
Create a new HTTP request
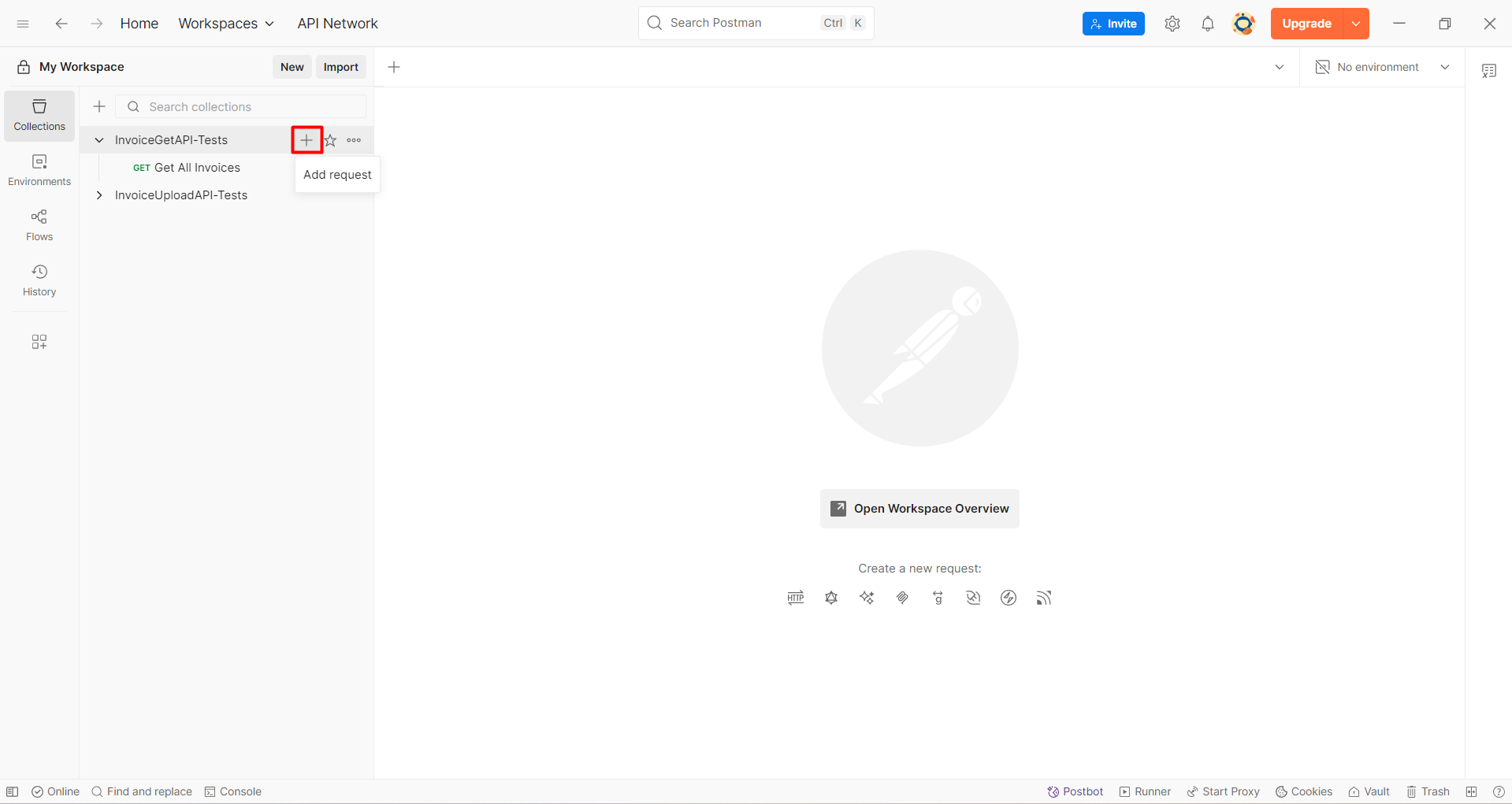(795, 598)
